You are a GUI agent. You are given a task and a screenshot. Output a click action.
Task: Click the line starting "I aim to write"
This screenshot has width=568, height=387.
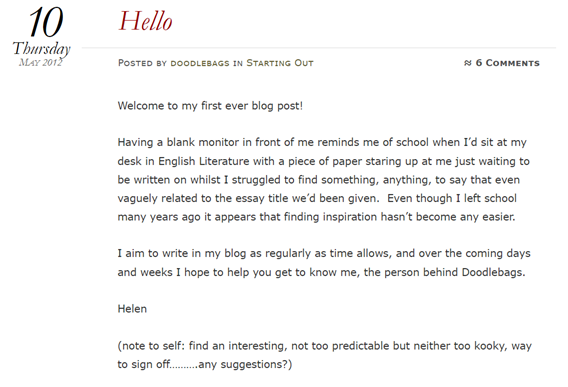tap(324, 253)
